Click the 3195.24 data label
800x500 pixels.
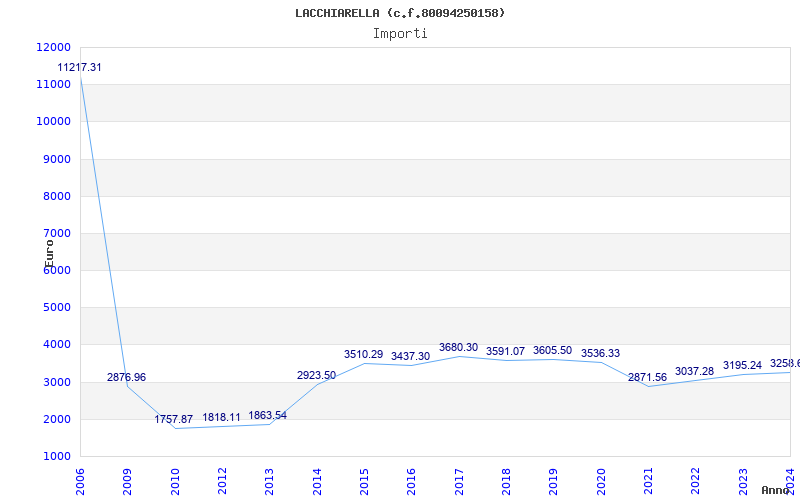pyautogui.click(x=742, y=365)
